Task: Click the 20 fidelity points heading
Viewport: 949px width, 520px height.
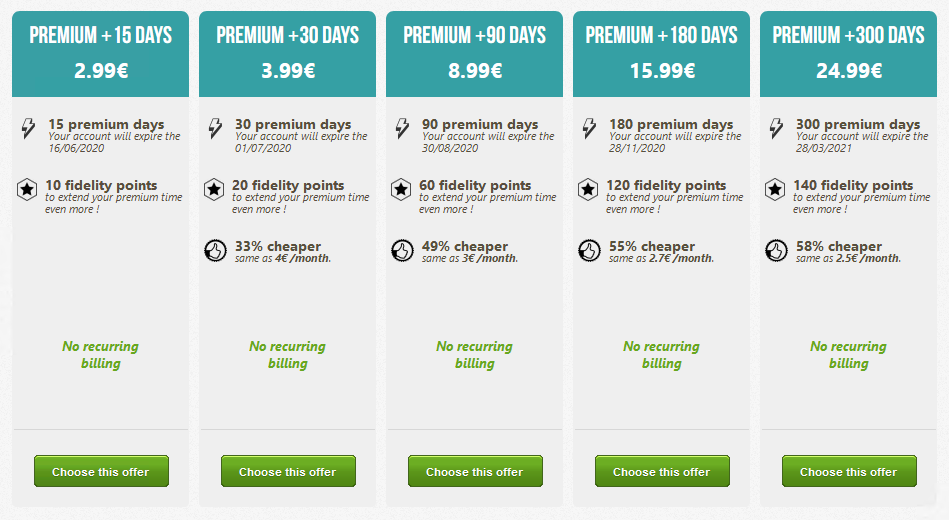Action: coord(288,185)
